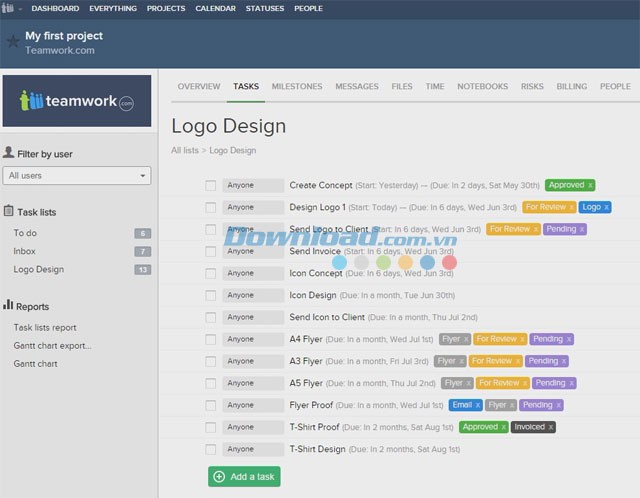Click the Filter by user person icon
This screenshot has height=498, width=640.
click(x=8, y=152)
